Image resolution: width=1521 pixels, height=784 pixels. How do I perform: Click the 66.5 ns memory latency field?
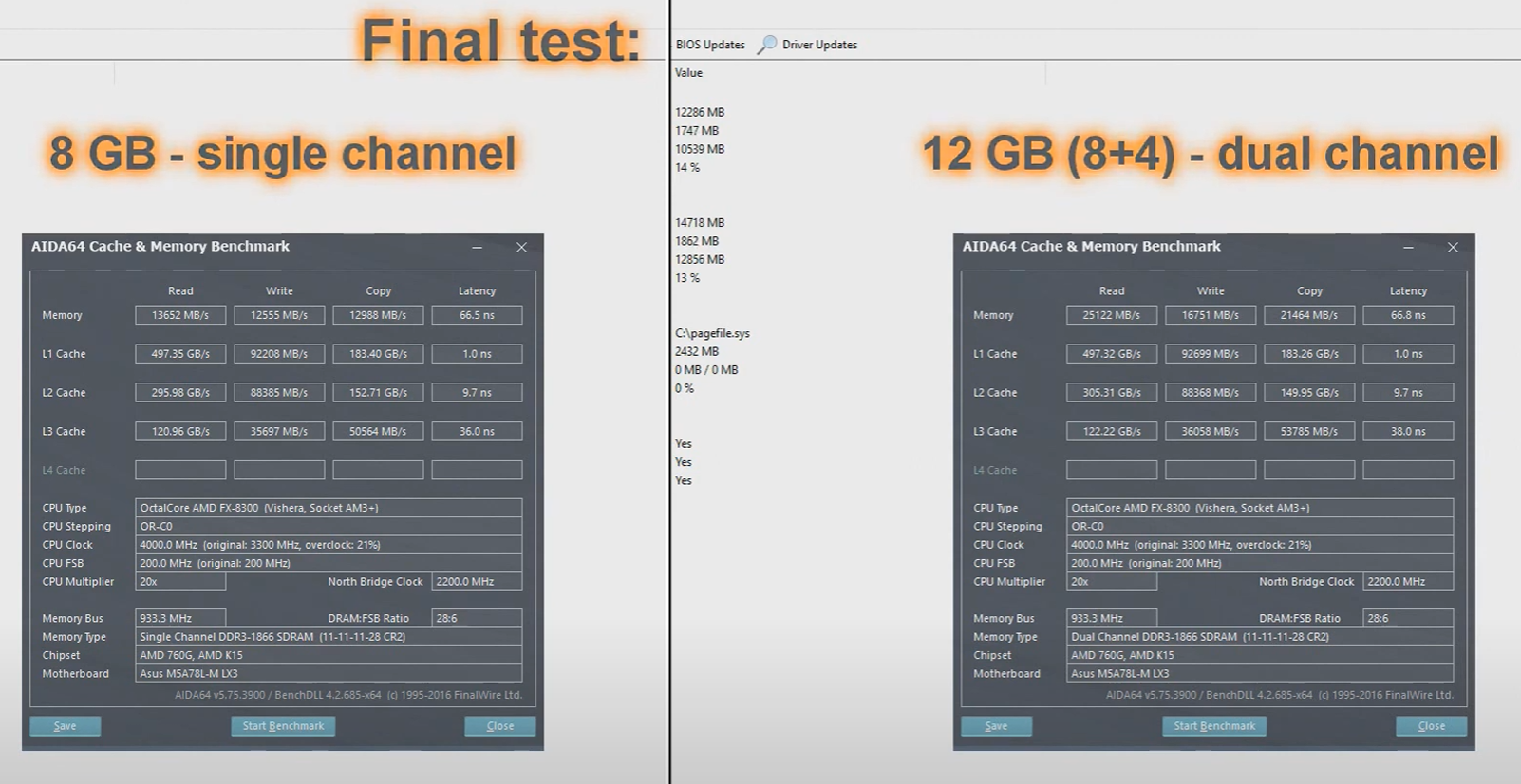click(477, 315)
